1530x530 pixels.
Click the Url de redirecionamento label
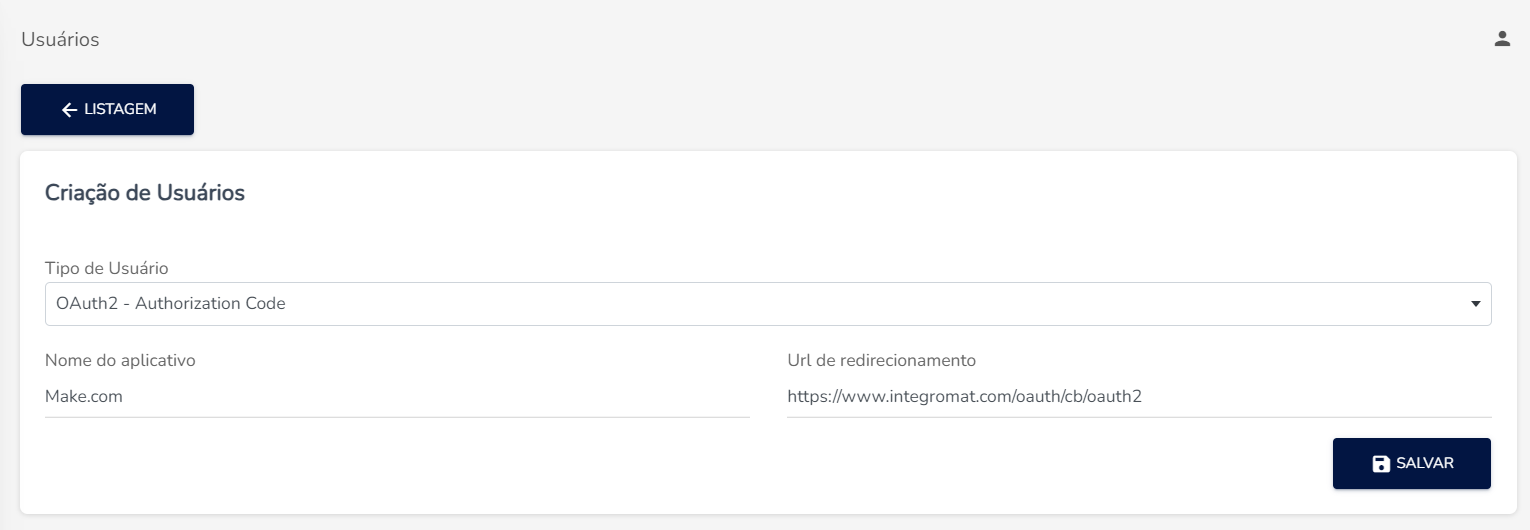881,360
